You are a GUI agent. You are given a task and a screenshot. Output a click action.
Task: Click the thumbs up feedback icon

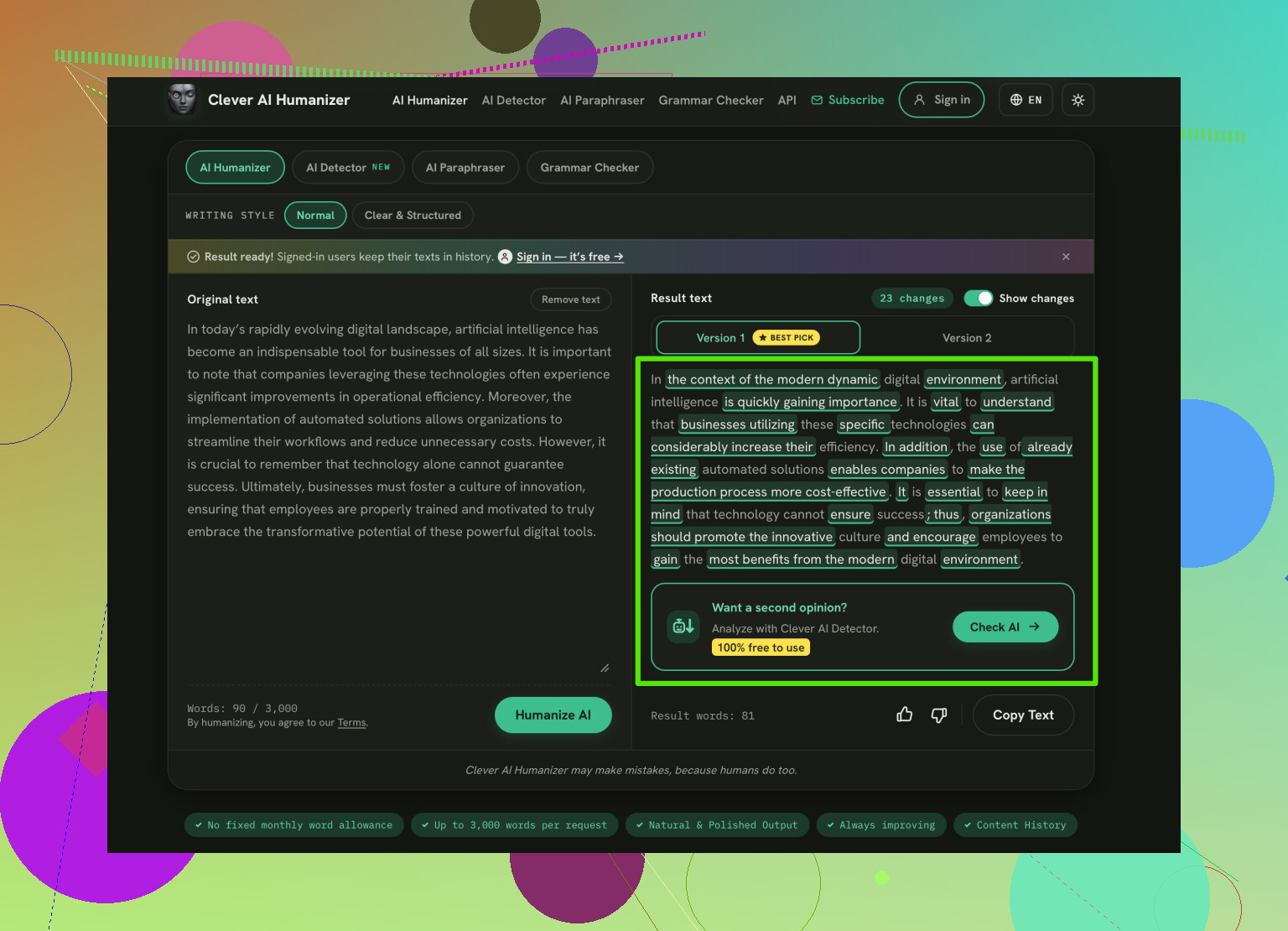[x=904, y=715]
